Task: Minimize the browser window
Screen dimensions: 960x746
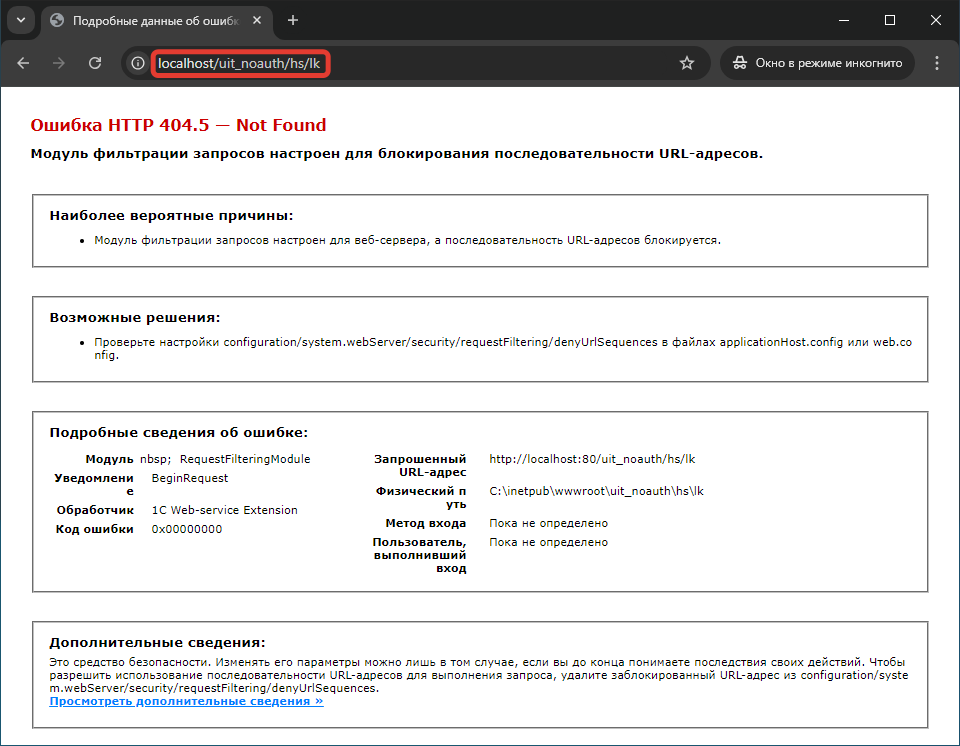Action: 843,20
